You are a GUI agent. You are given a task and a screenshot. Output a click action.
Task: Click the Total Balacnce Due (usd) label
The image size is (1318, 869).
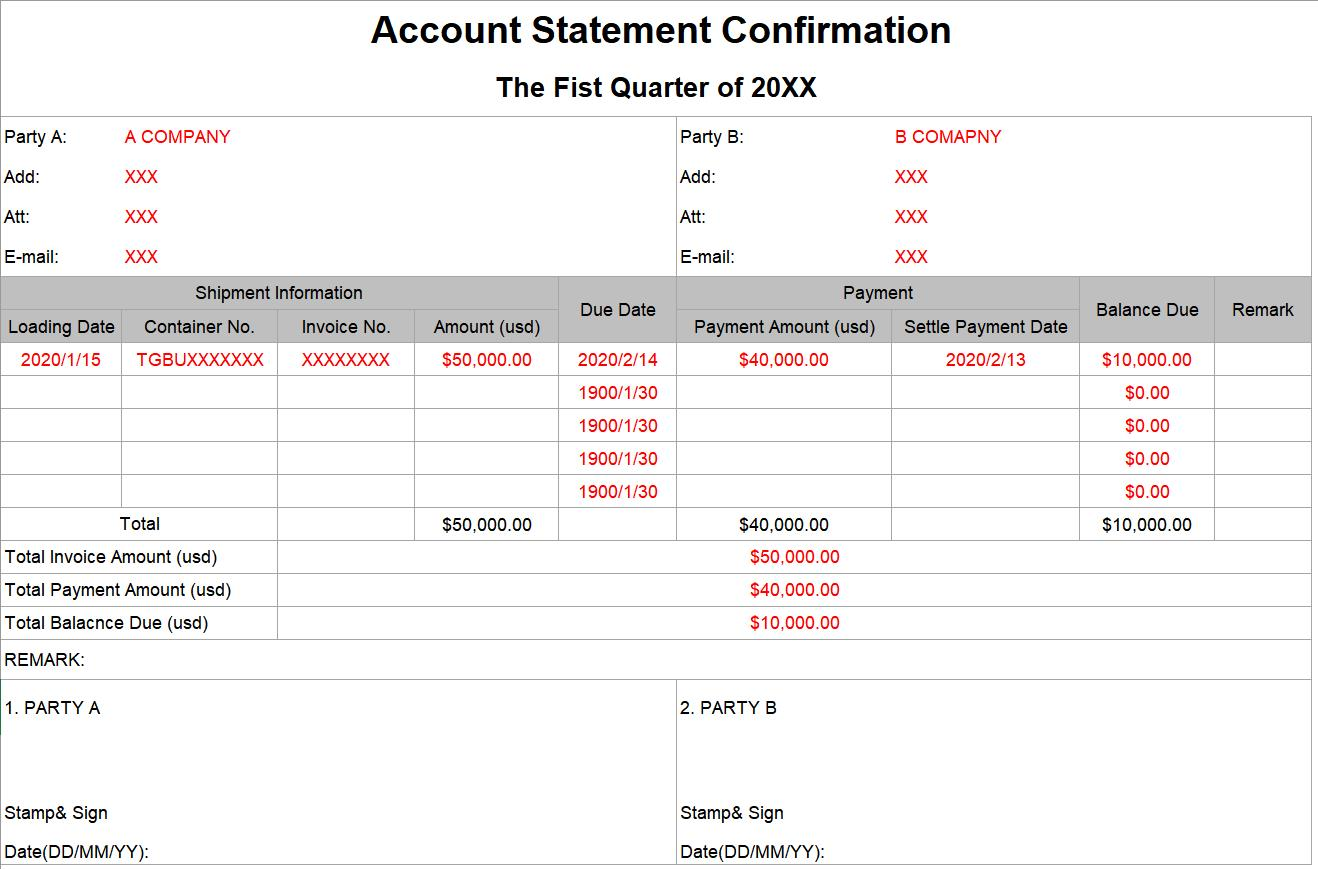pyautogui.click(x=107, y=623)
